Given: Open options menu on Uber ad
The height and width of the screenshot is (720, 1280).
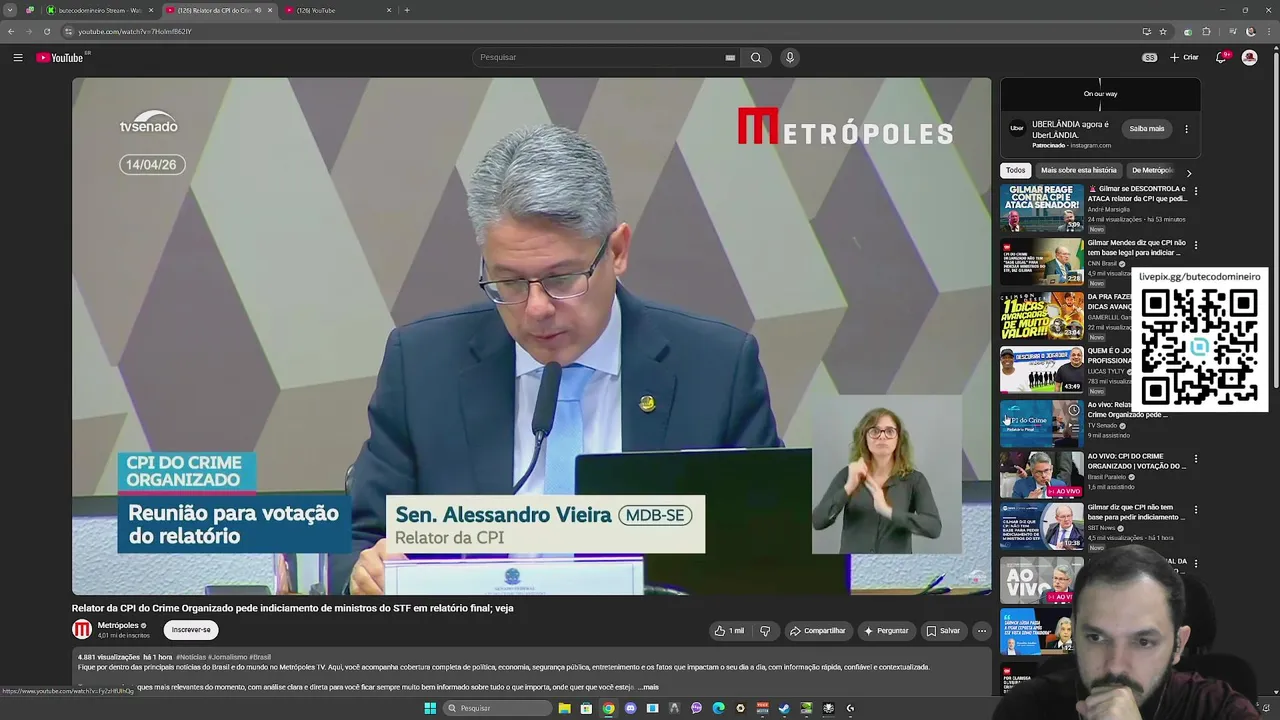Looking at the screenshot, I should pos(1187,129).
